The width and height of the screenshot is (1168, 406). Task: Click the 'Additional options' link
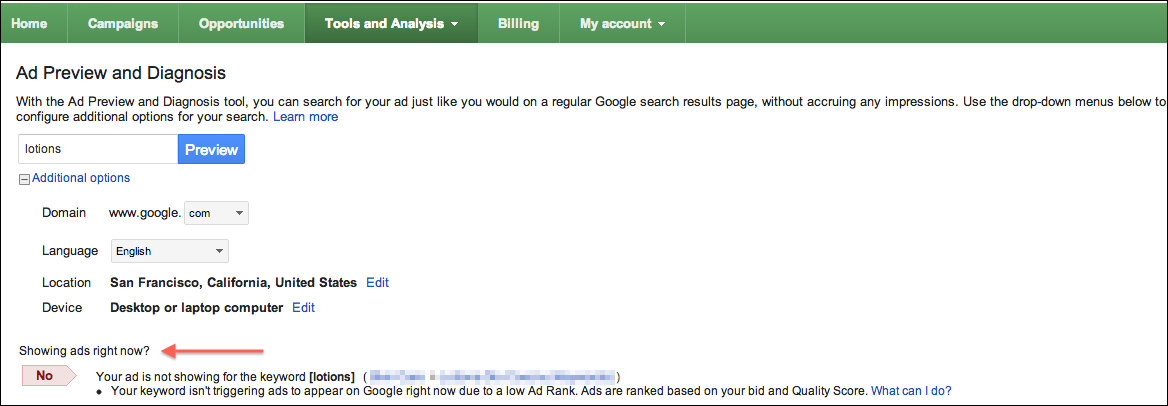(x=81, y=178)
